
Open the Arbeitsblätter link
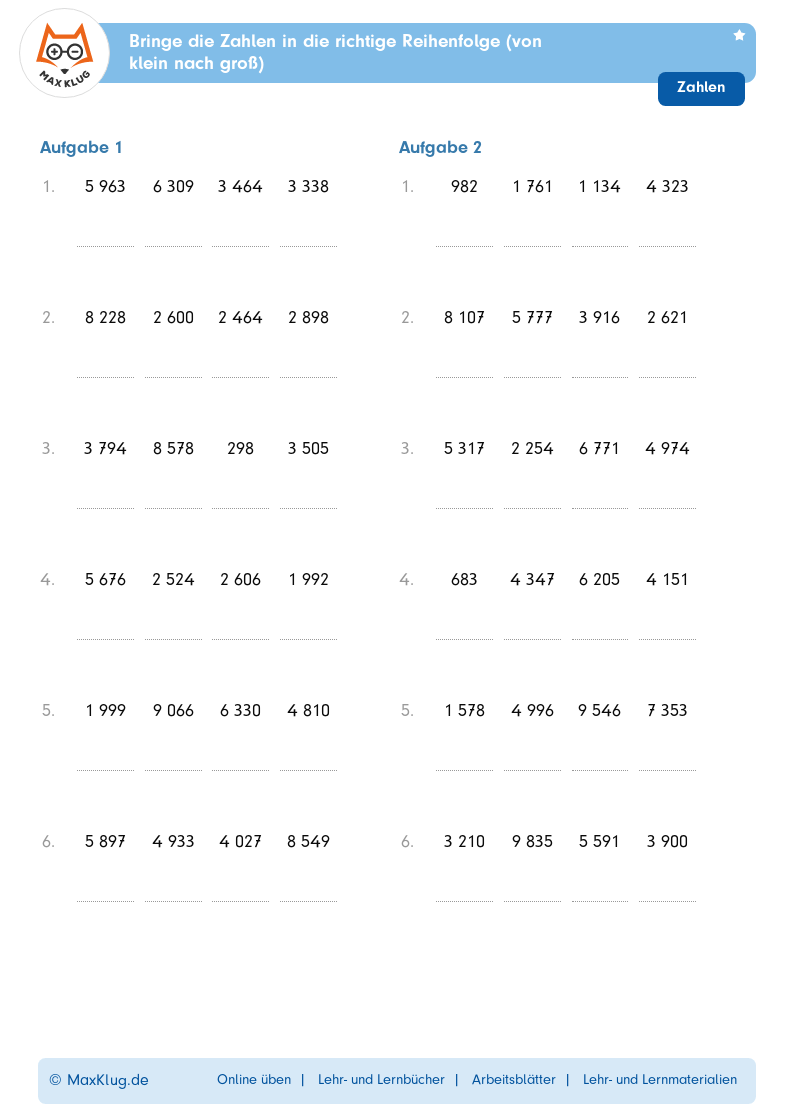point(513,1080)
